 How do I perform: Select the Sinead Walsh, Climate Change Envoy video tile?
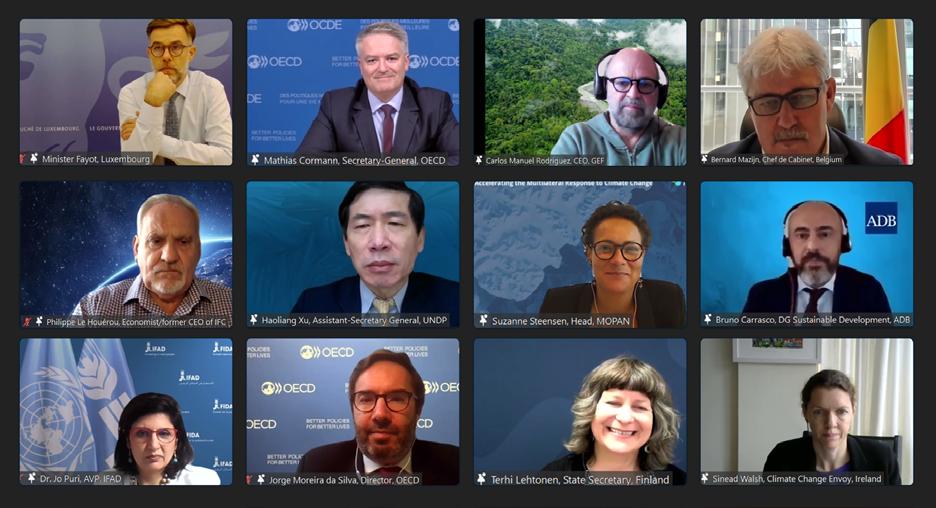point(806,412)
